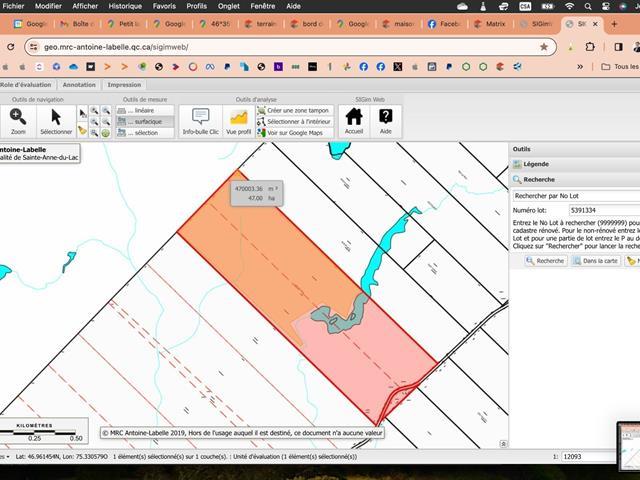640x480 pixels.
Task: Toggle the linéaire measurement tool
Action: click(x=143, y=110)
